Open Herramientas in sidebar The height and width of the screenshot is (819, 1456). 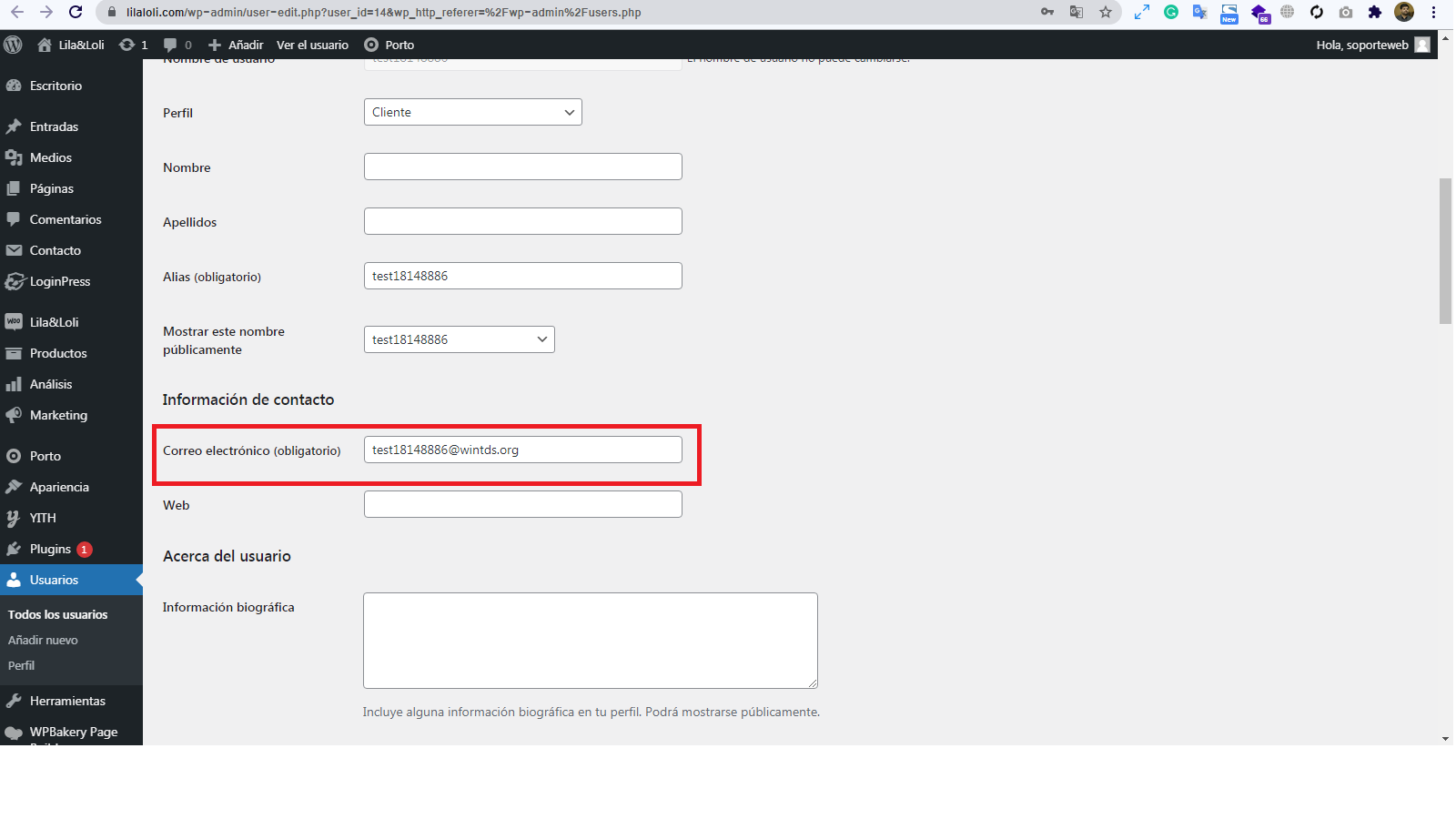(x=71, y=701)
